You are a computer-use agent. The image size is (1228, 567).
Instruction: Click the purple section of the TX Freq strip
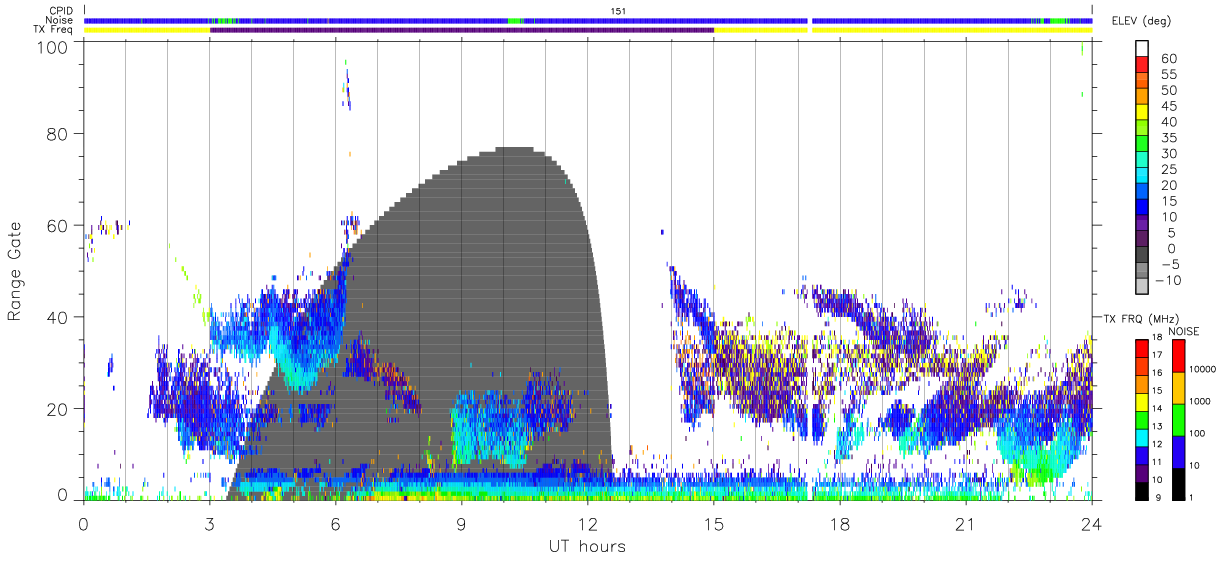[x=462, y=30]
